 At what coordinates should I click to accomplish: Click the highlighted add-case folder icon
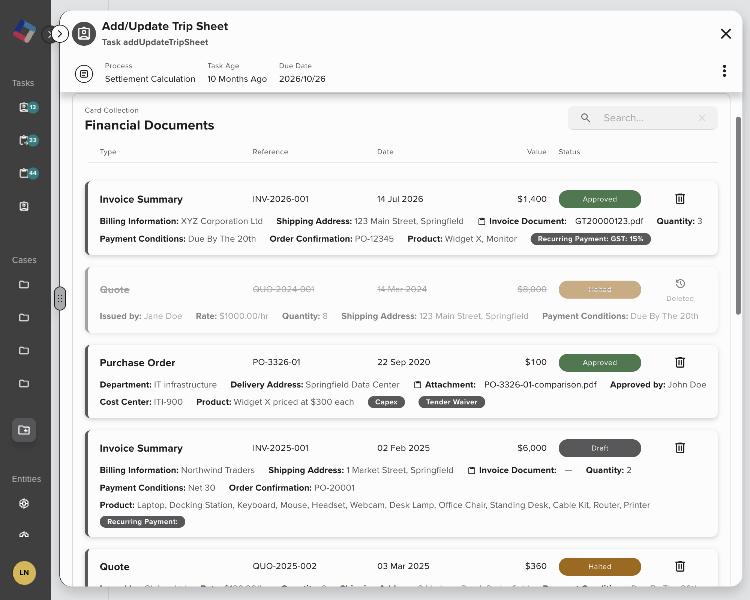24,430
